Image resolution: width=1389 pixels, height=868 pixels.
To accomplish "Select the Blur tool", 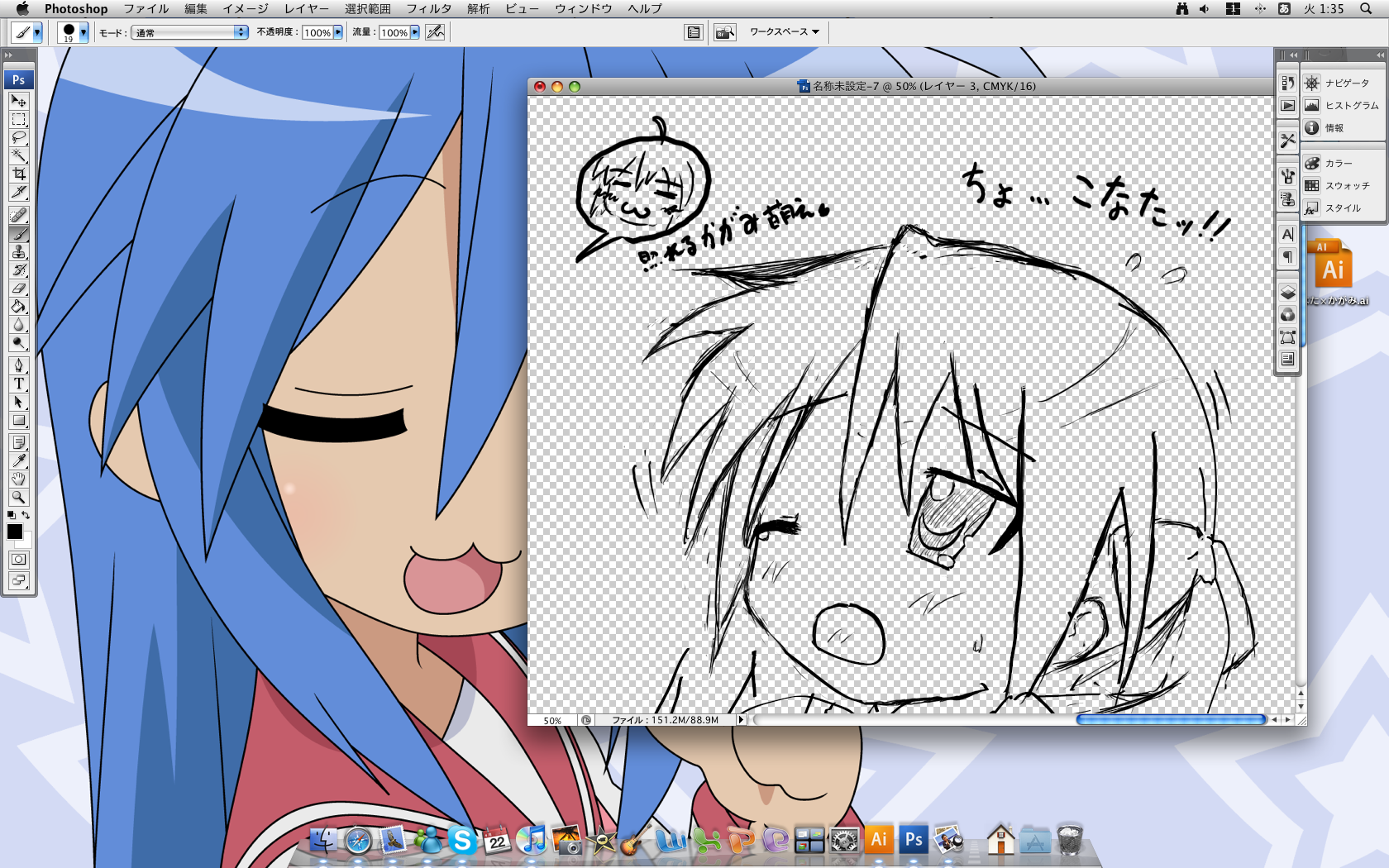I will 19,325.
